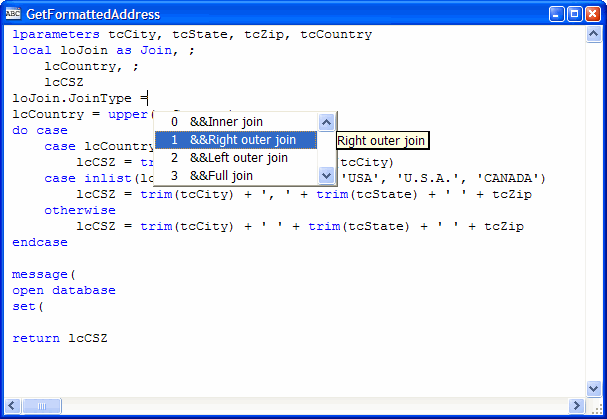607x419 pixels.
Task: Click the horizontal scrollbar thumb
Action: click(42, 406)
